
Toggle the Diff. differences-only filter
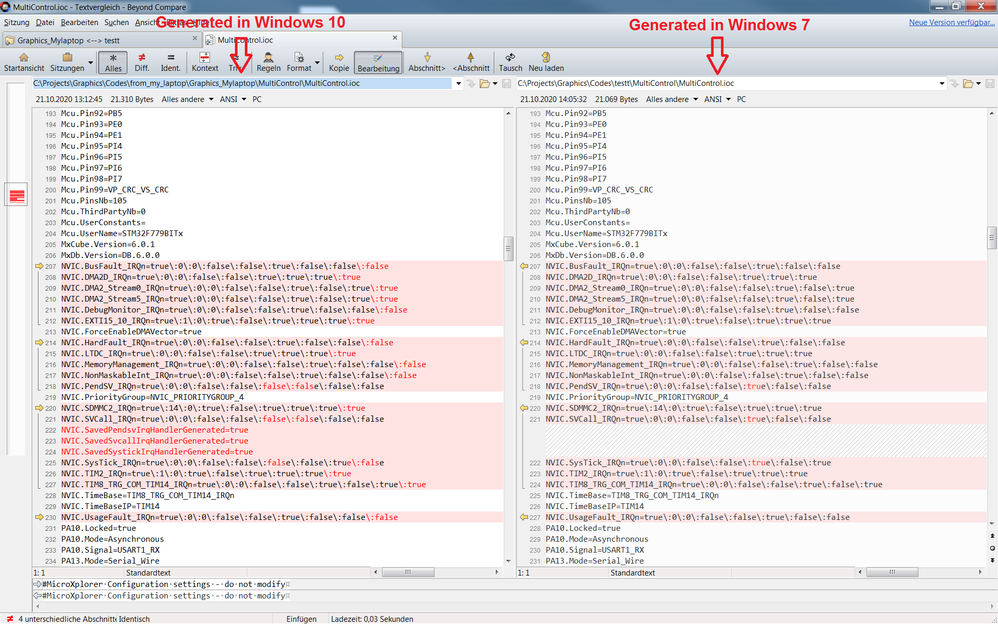(142, 62)
